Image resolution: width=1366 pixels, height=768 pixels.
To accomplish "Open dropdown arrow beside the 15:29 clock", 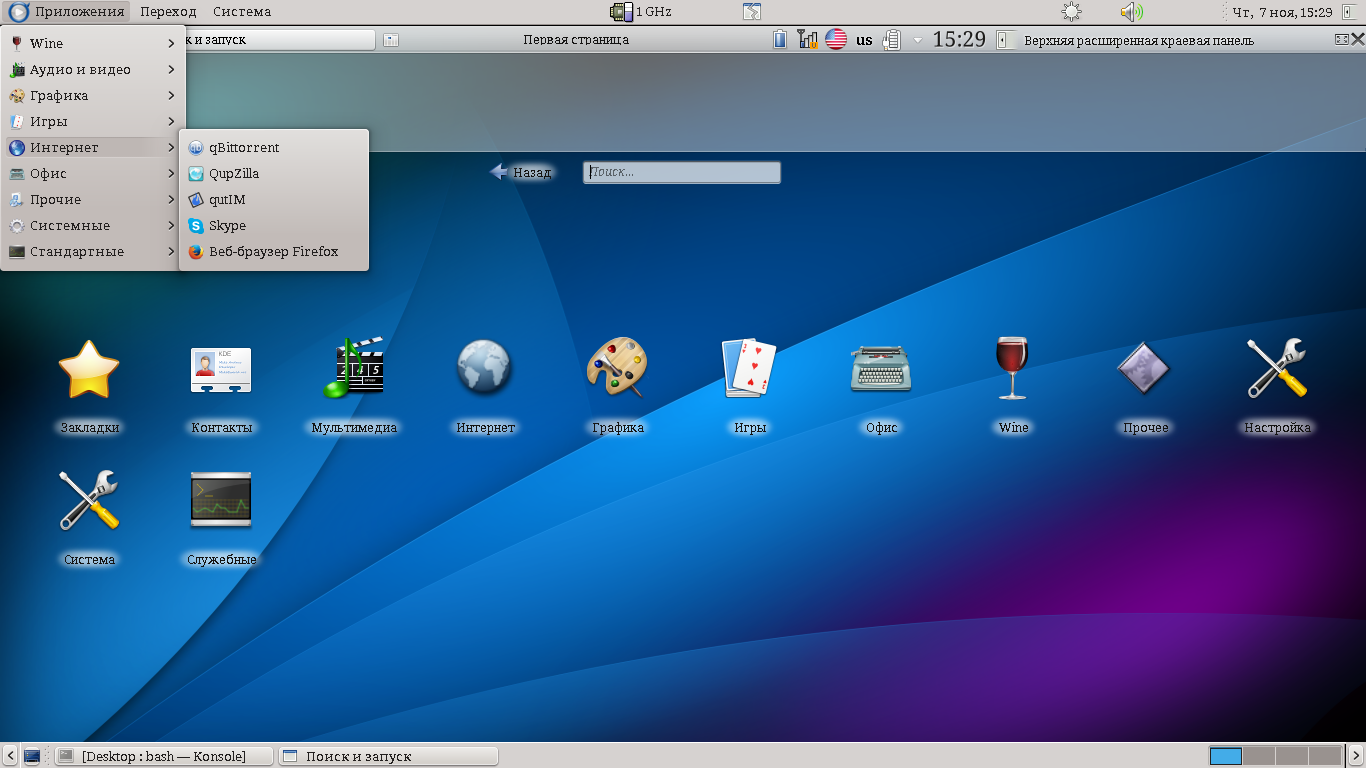I will [918, 40].
